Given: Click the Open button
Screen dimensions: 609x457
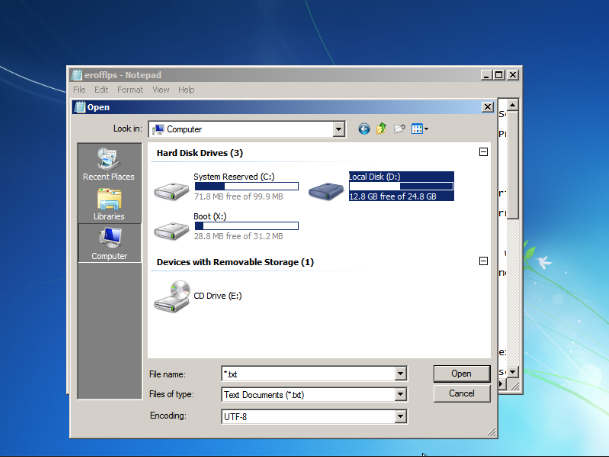Looking at the screenshot, I should [461, 374].
